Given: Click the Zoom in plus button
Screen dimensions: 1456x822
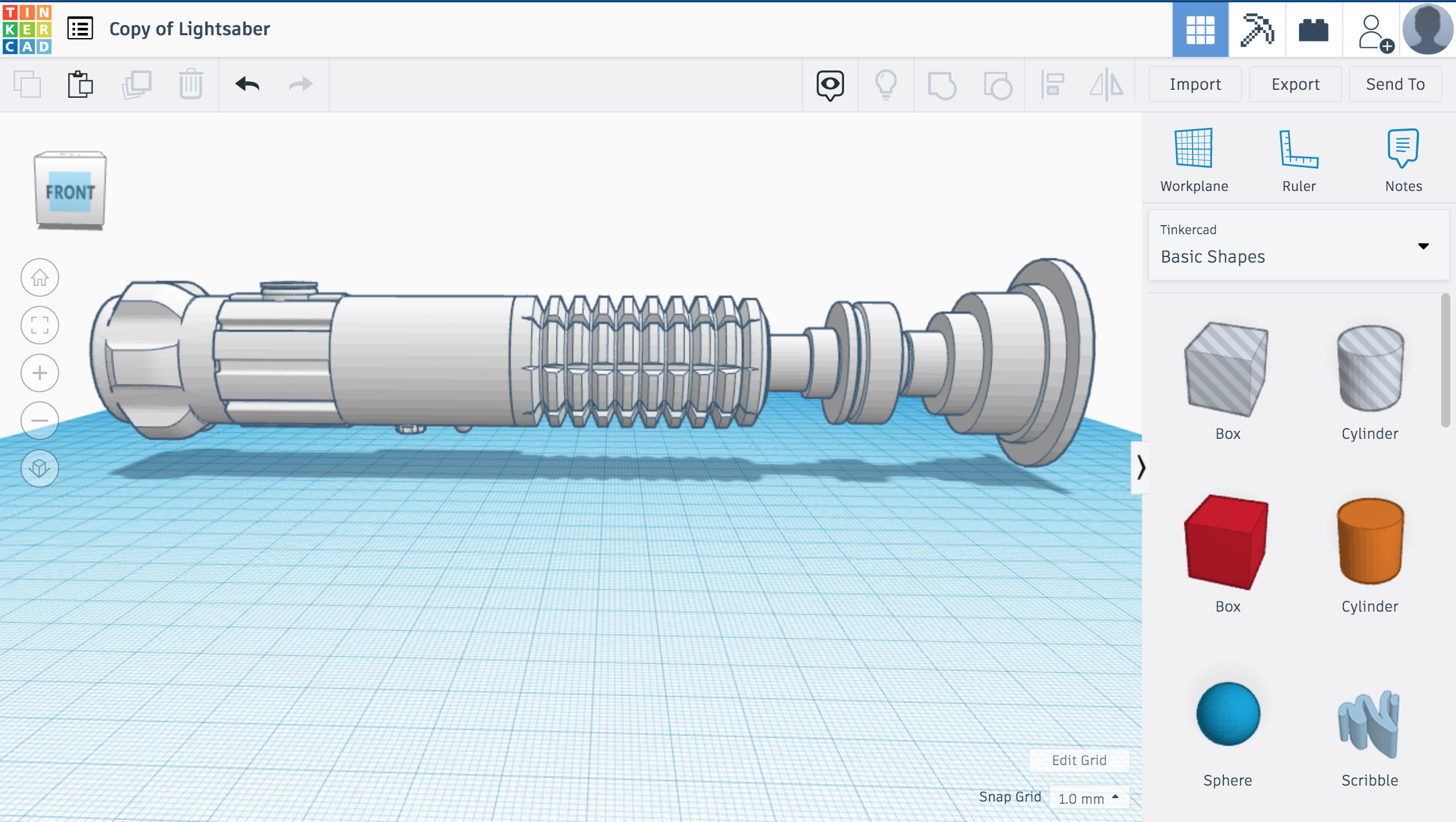Looking at the screenshot, I should tap(39, 373).
